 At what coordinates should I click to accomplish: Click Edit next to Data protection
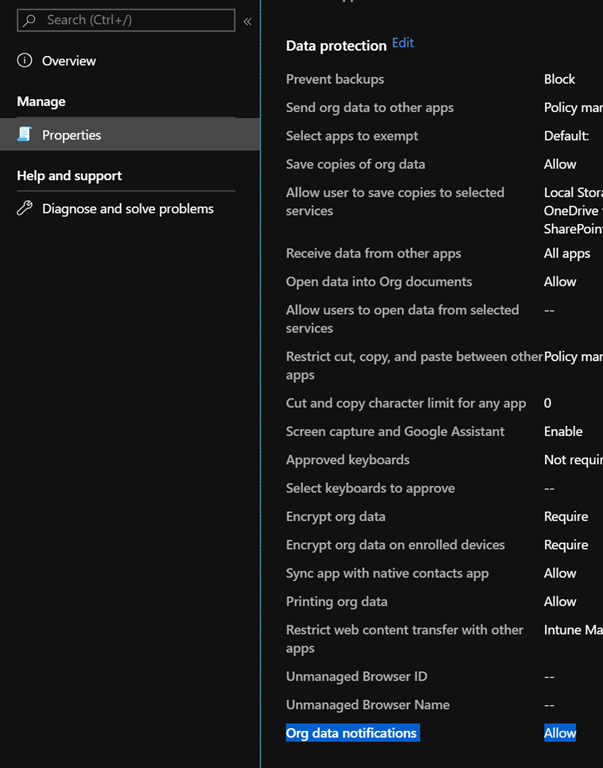pos(402,43)
